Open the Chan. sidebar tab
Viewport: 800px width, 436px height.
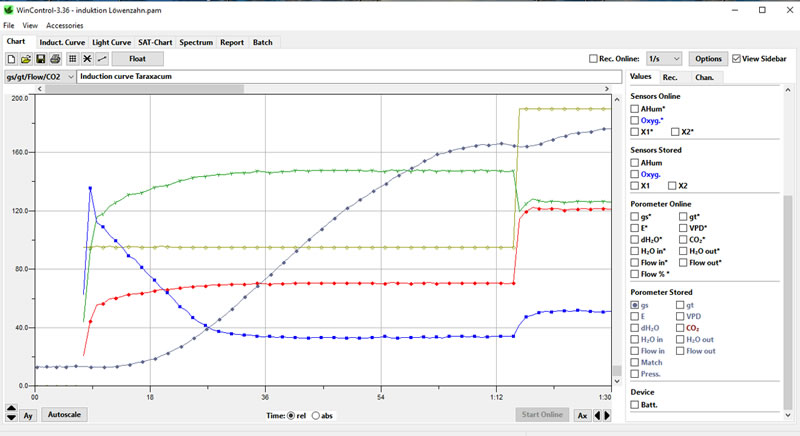704,77
